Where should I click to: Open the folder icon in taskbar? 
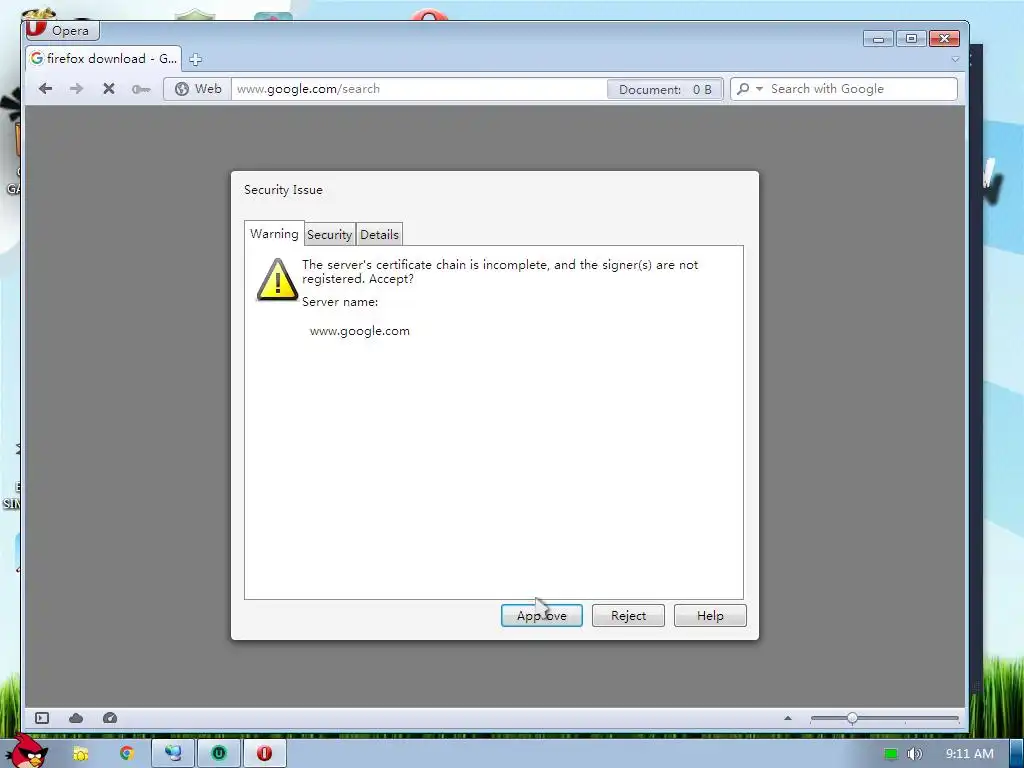pos(80,754)
